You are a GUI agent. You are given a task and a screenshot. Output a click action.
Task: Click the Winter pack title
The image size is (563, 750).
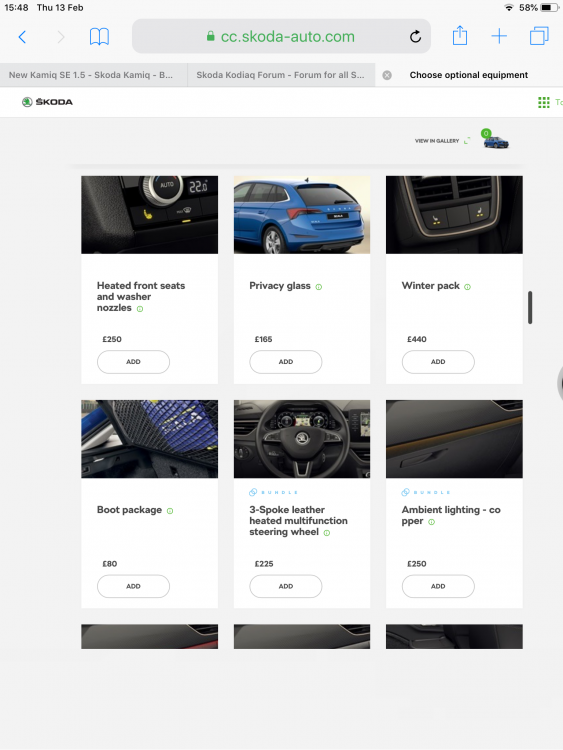431,286
